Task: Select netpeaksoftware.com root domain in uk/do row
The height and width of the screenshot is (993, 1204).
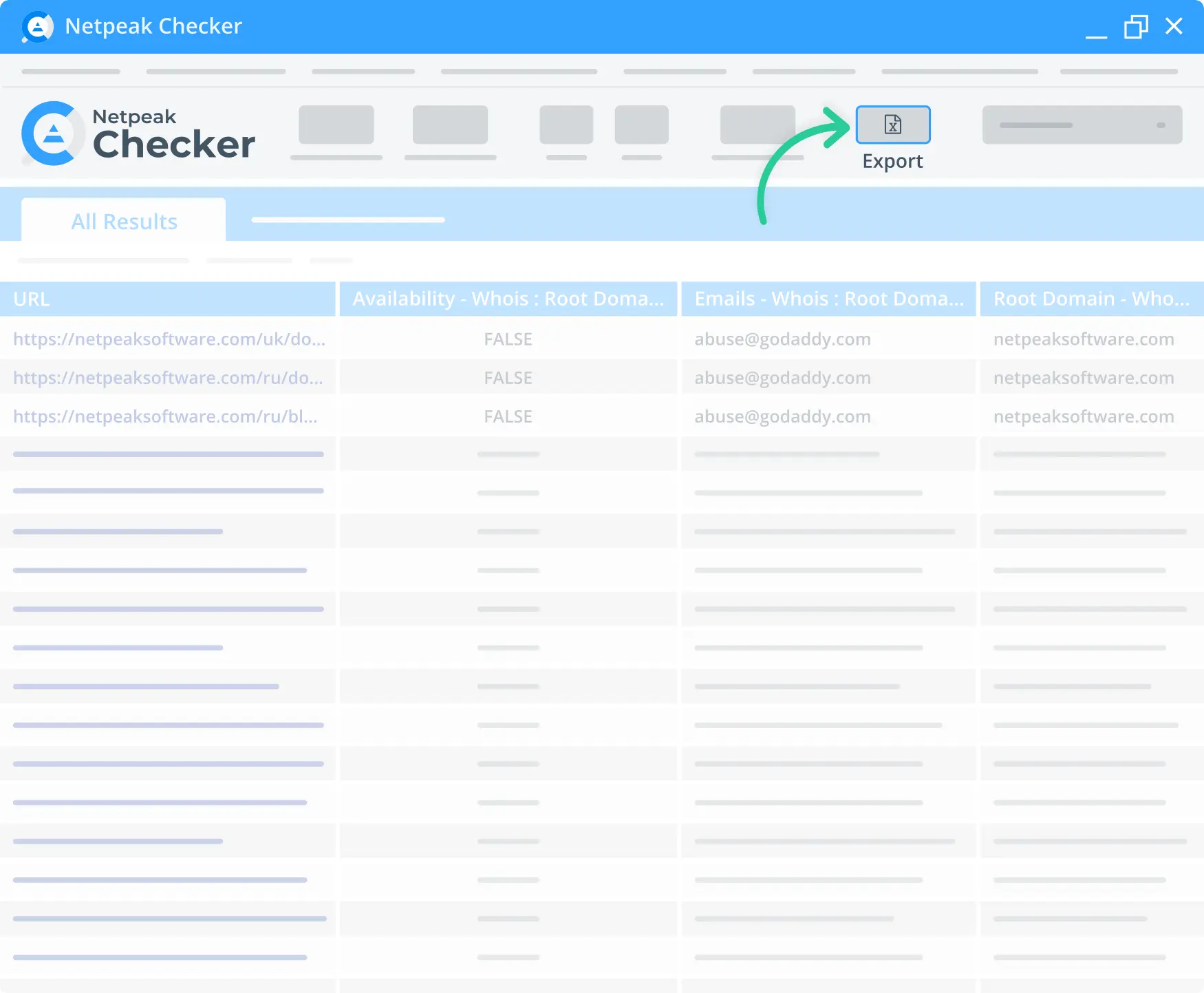Action: (1084, 339)
